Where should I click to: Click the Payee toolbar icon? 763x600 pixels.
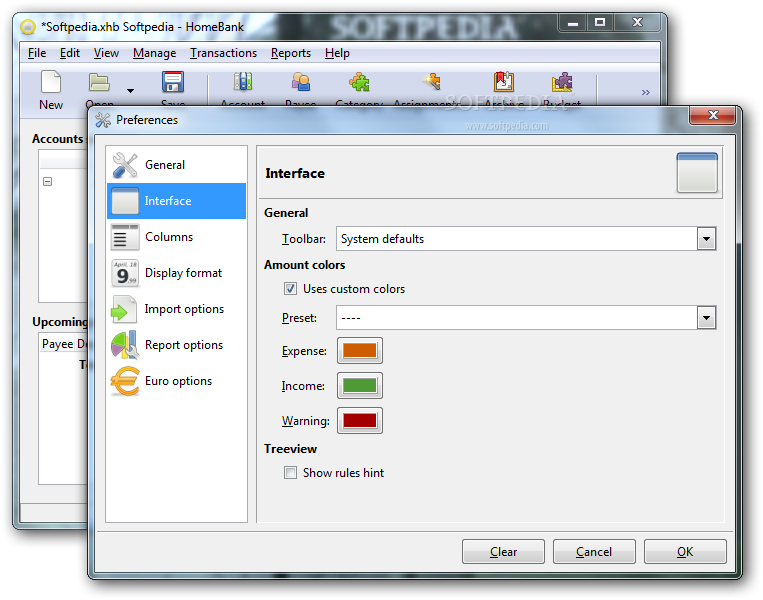301,82
